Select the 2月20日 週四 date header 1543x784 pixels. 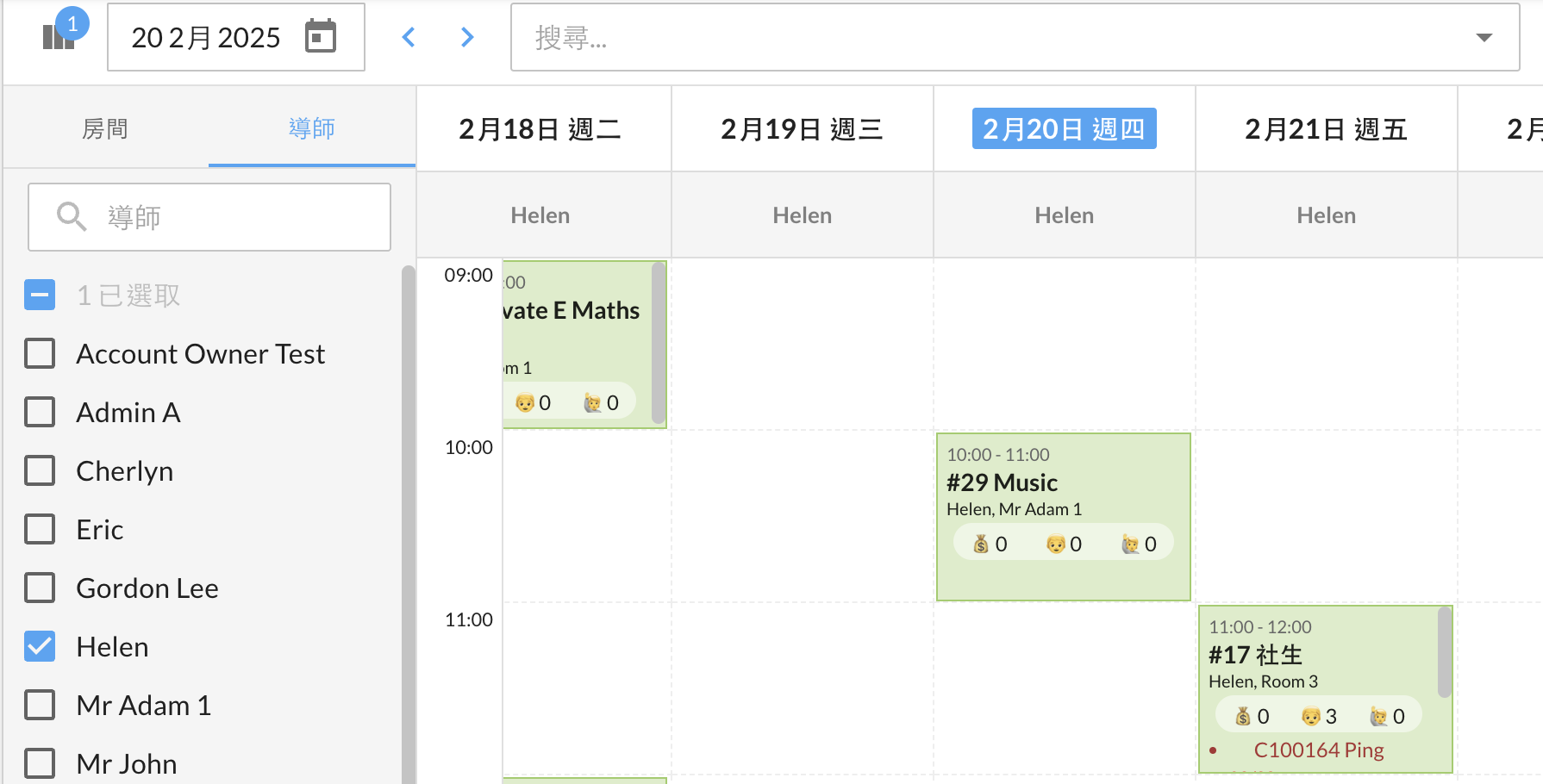1064,128
